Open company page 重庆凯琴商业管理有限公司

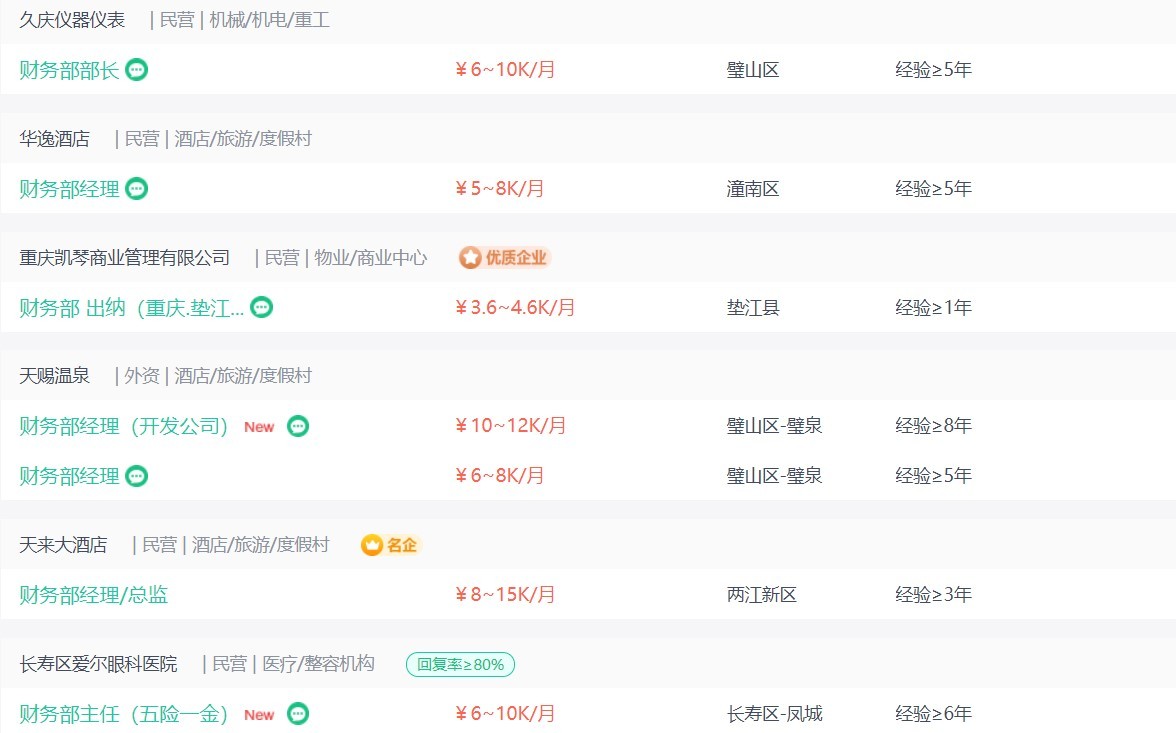click(124, 258)
